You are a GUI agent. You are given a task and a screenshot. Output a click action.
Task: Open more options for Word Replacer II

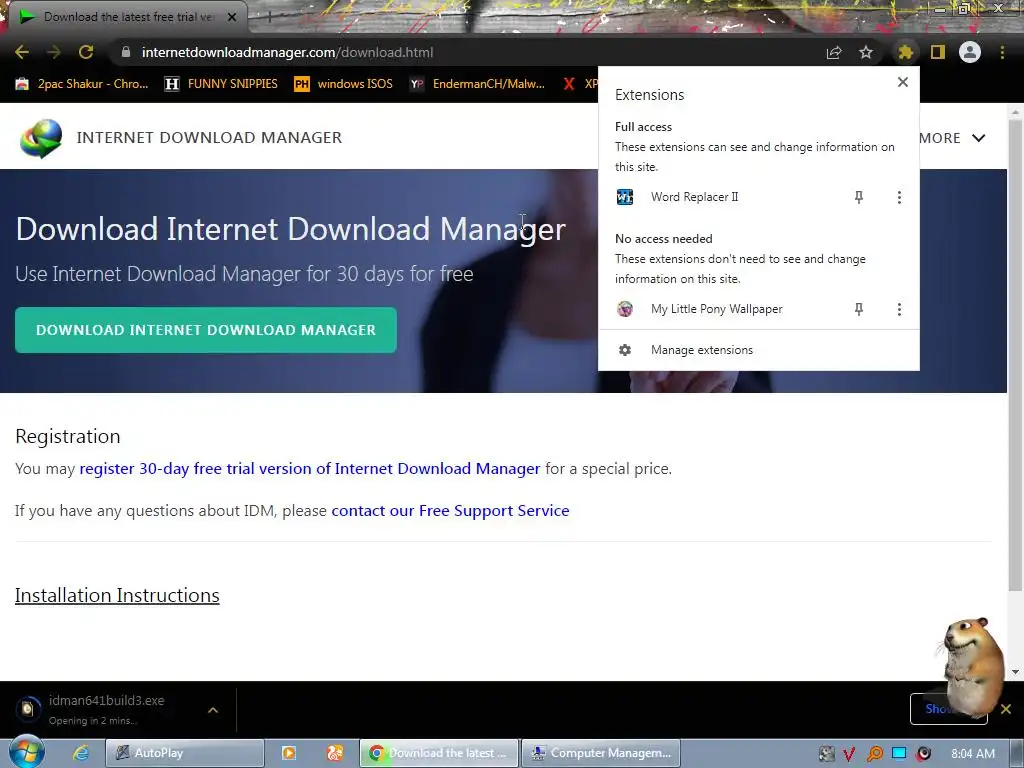coord(899,197)
